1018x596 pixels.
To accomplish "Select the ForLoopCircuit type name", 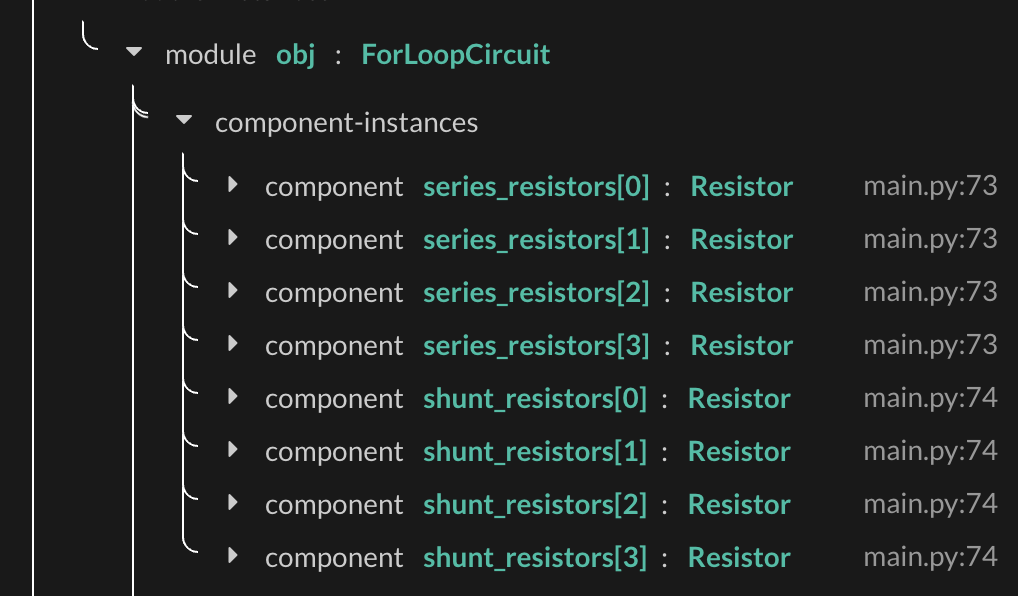I will 455,55.
